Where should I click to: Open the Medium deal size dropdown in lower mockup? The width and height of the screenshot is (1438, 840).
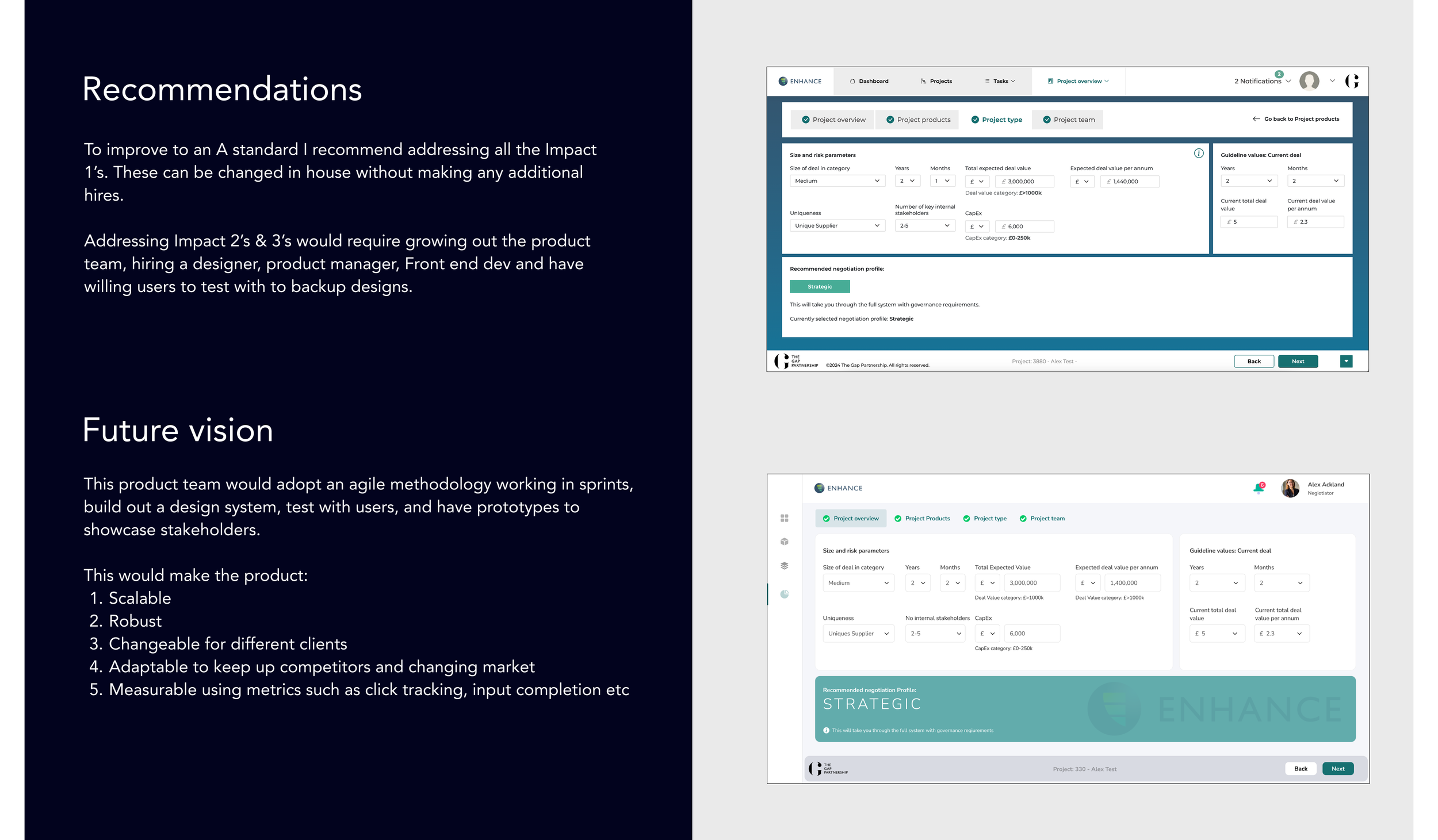pyautogui.click(x=858, y=583)
